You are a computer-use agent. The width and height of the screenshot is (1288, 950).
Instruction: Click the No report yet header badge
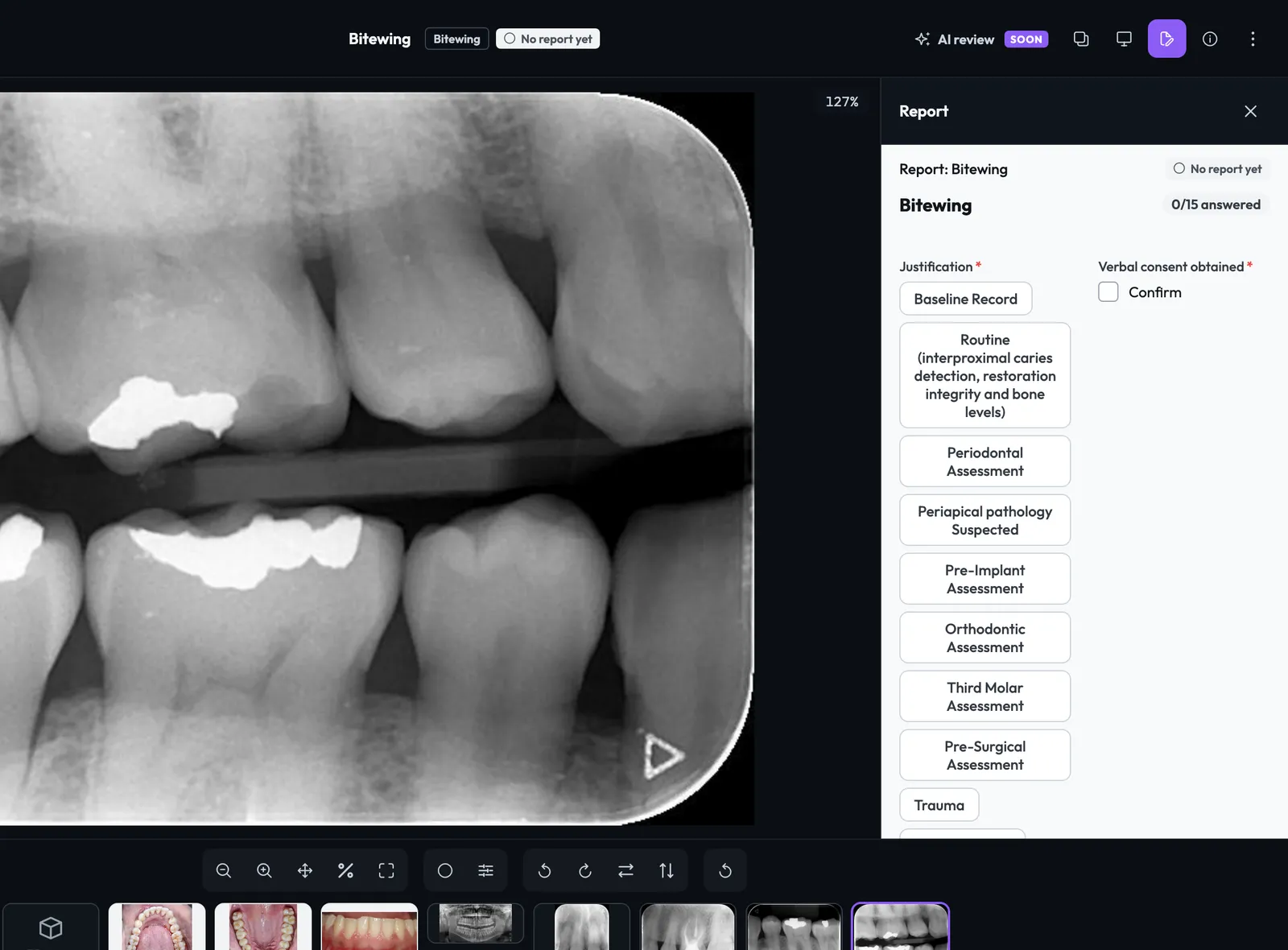tap(547, 39)
